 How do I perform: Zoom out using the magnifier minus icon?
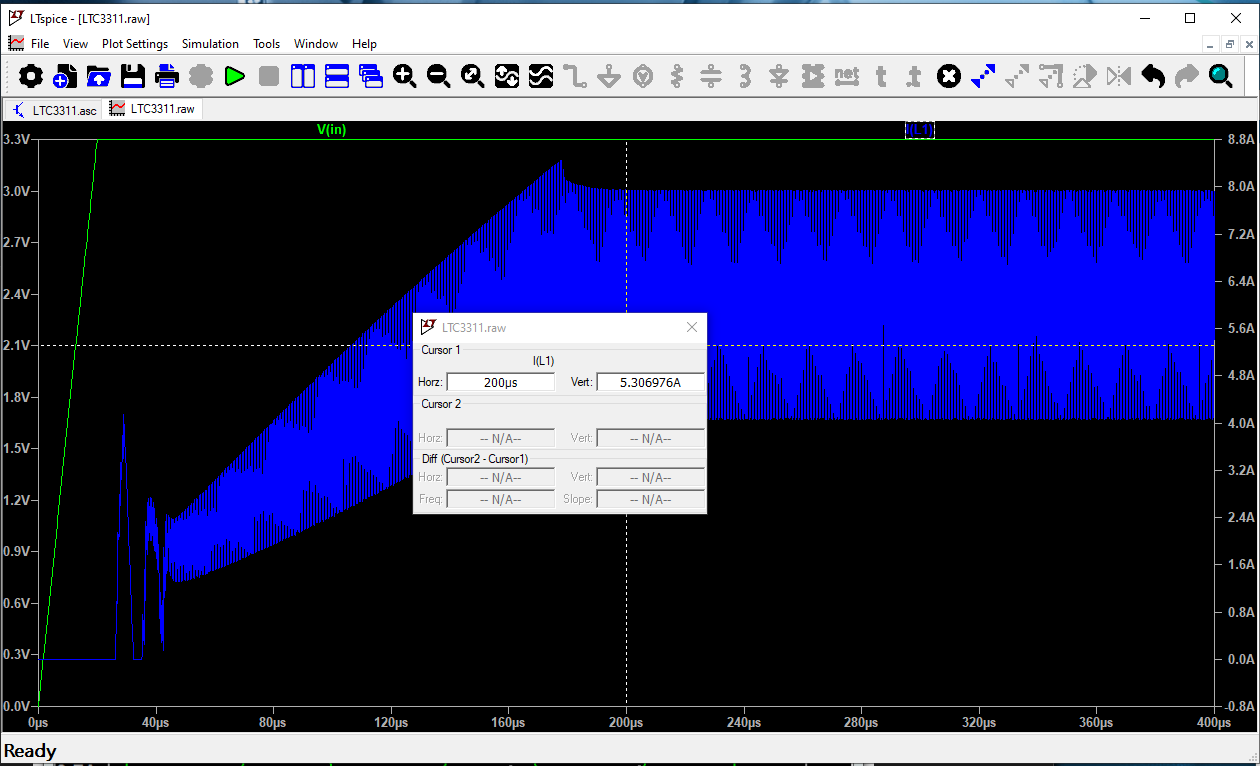pos(438,76)
